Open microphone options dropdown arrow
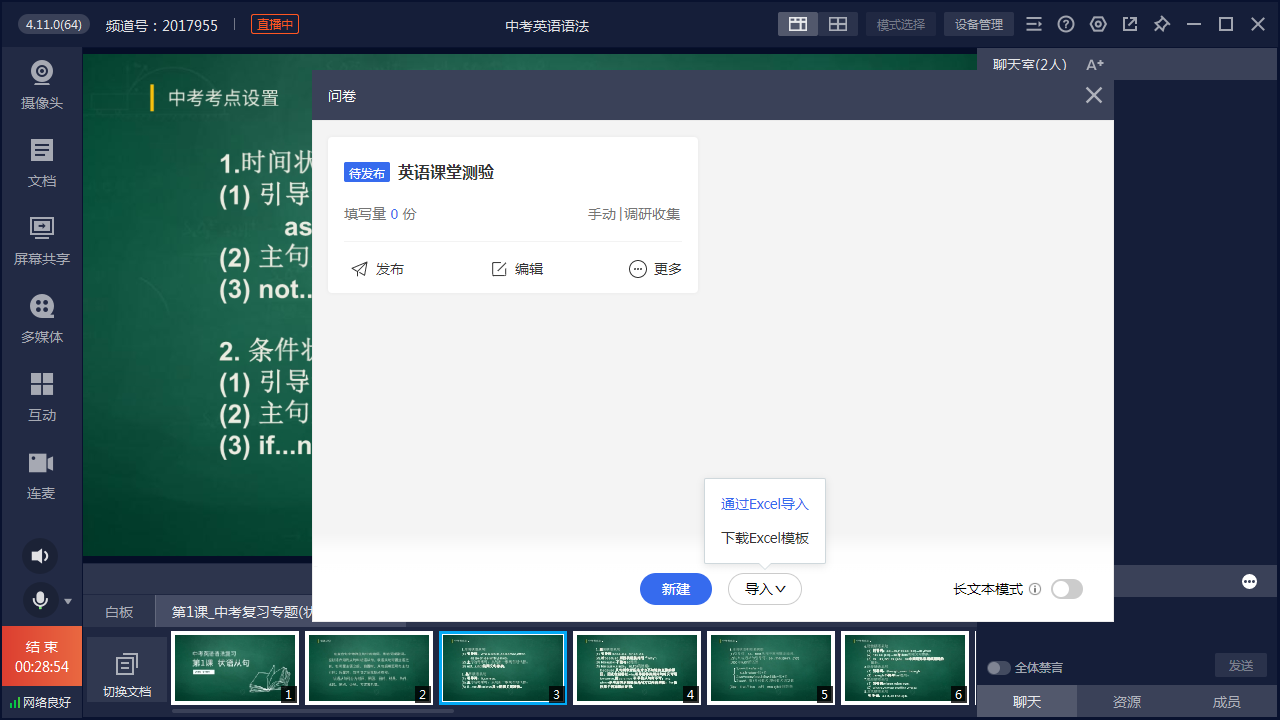The width and height of the screenshot is (1280, 720). coord(68,601)
